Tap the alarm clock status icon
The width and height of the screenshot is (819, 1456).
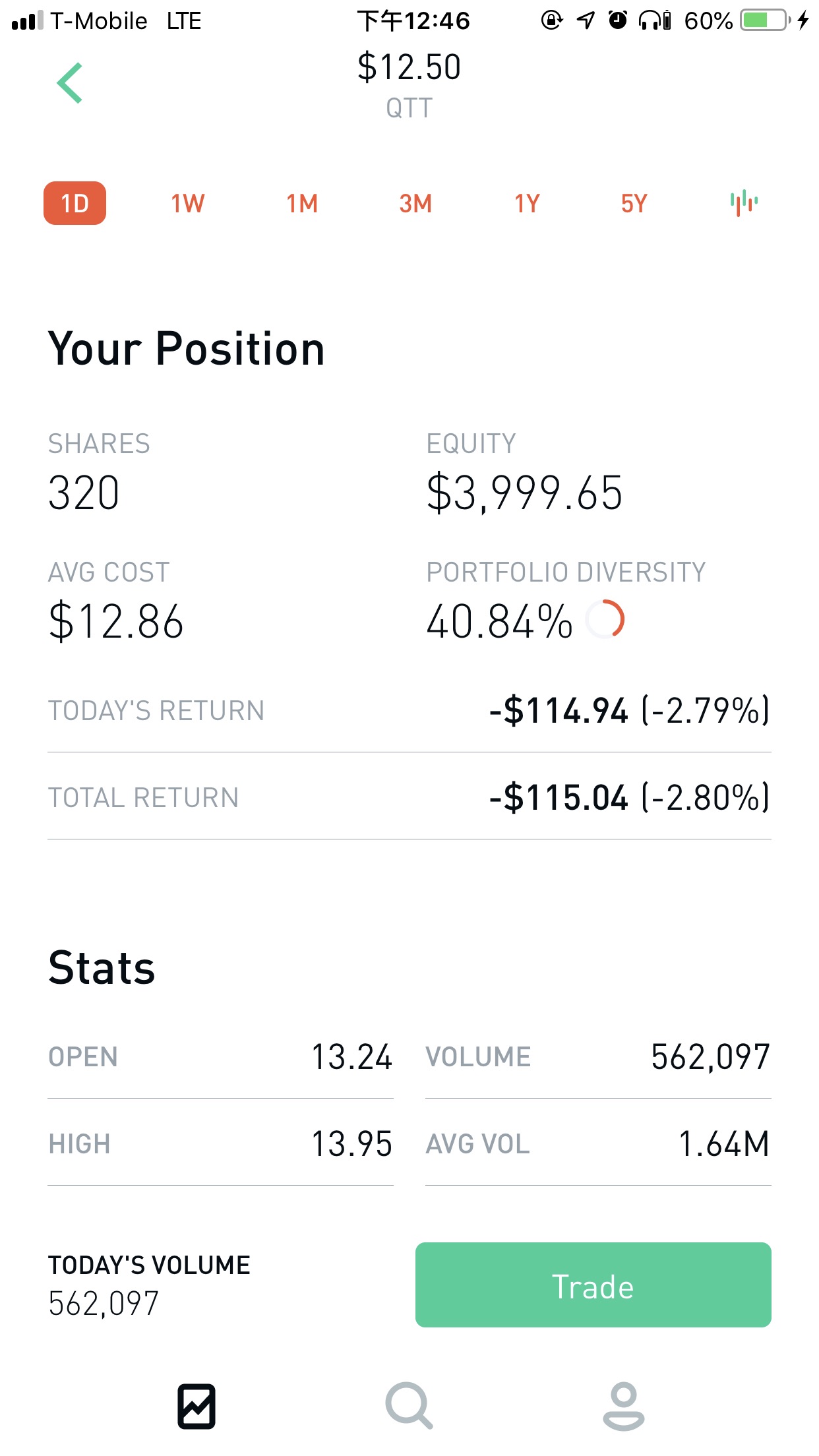coord(617,20)
